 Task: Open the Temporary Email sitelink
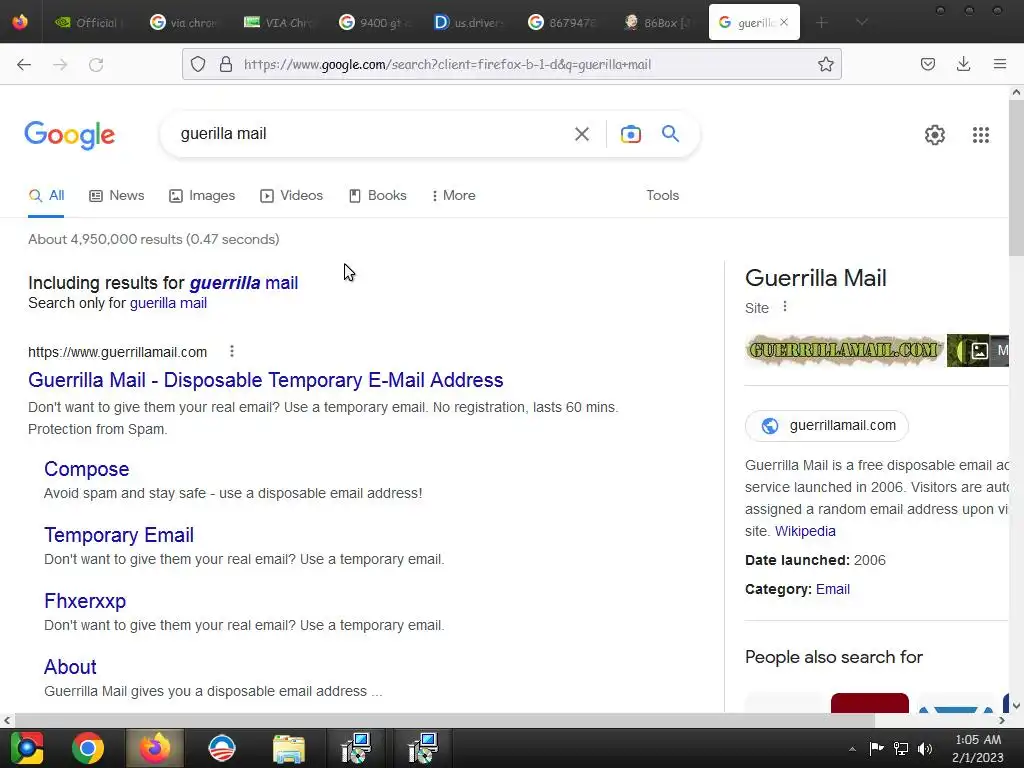coord(119,535)
